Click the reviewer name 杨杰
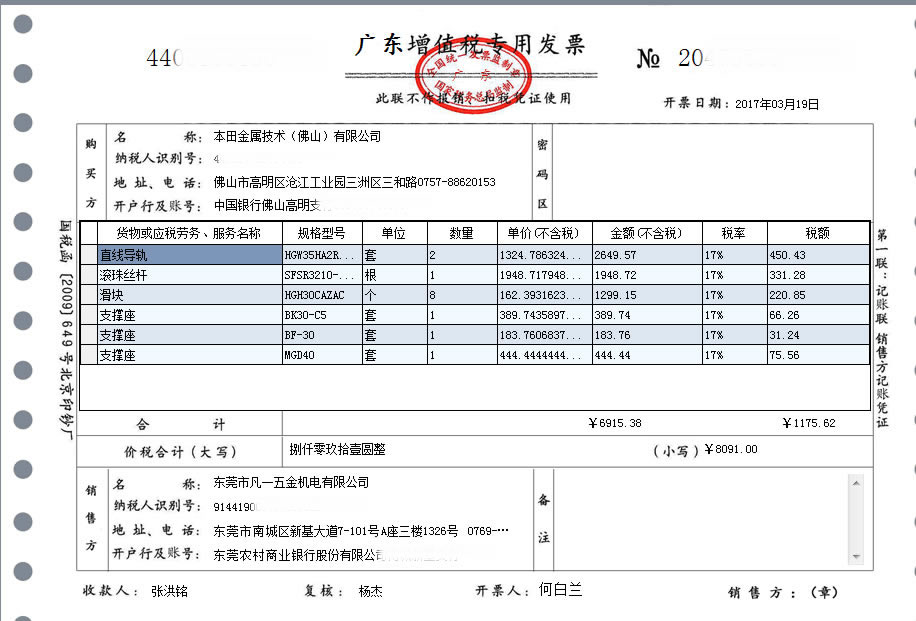The height and width of the screenshot is (621, 916). coord(370,591)
